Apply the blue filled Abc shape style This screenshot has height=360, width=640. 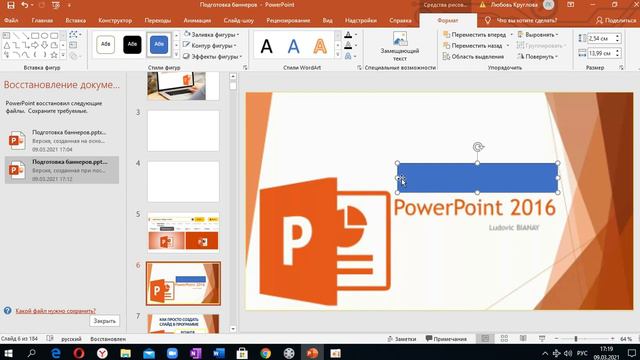(159, 44)
